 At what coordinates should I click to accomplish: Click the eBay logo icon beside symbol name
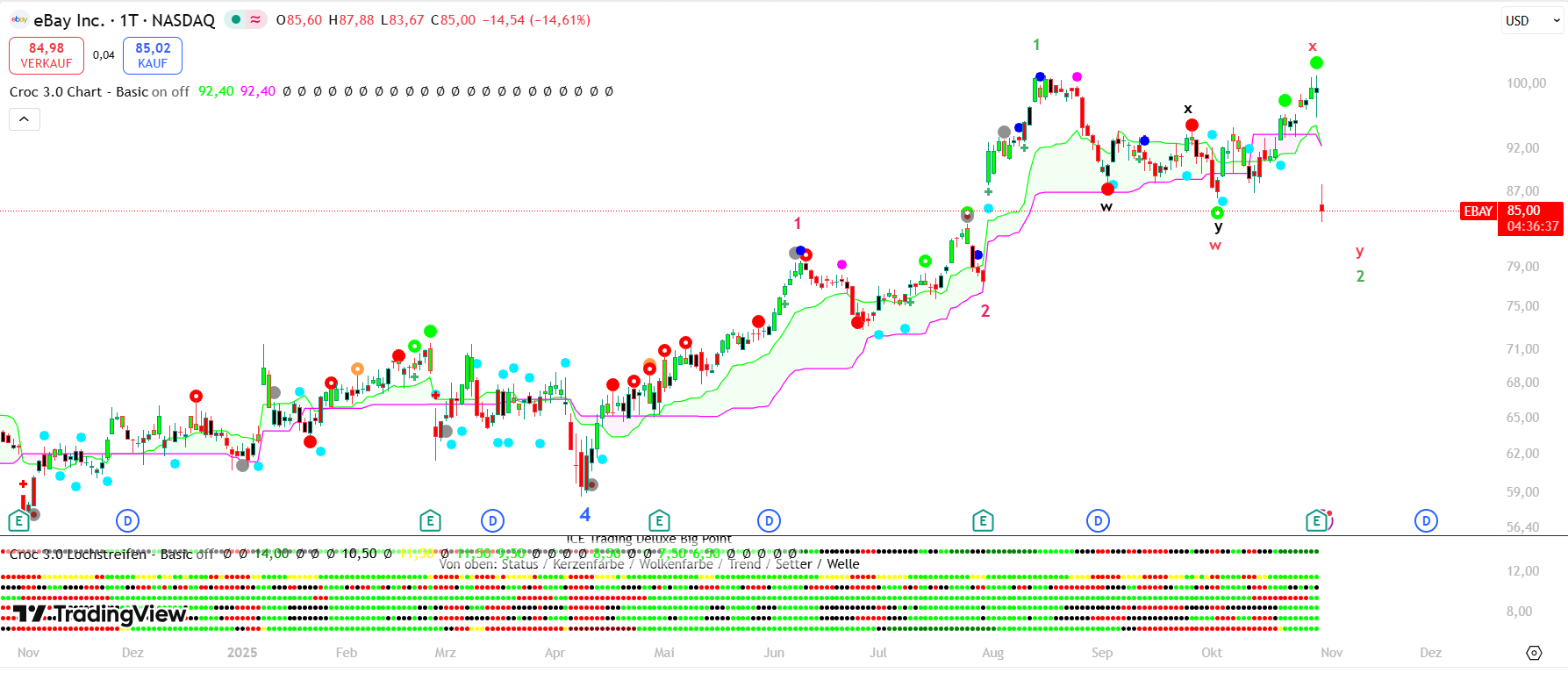[x=18, y=19]
